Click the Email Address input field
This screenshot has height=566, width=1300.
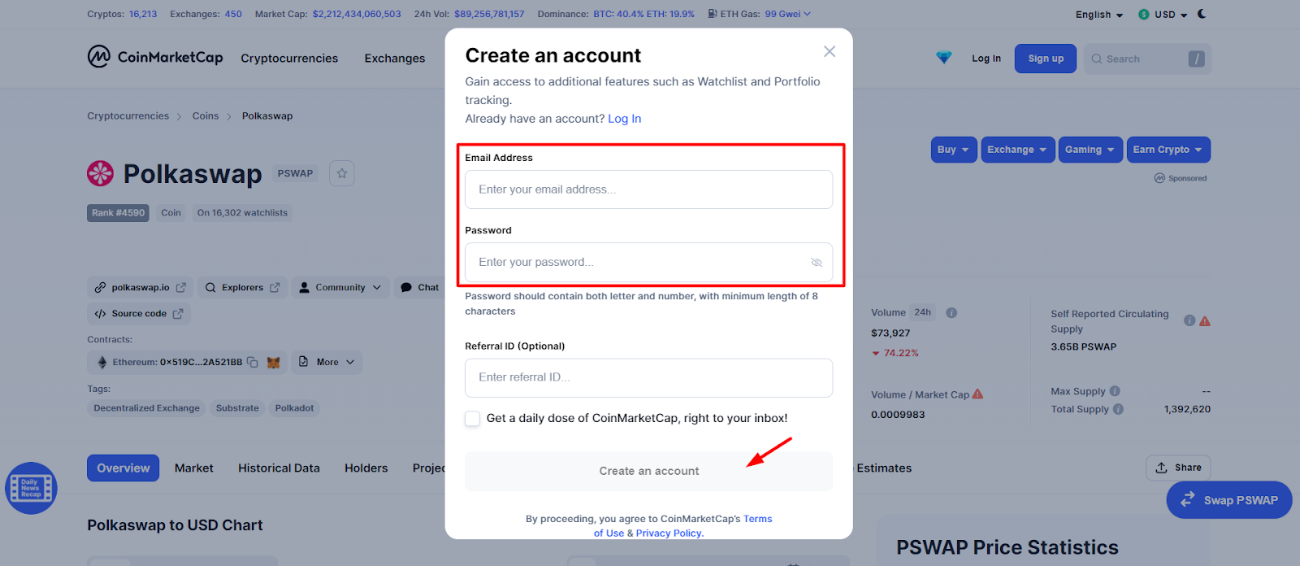click(x=648, y=189)
